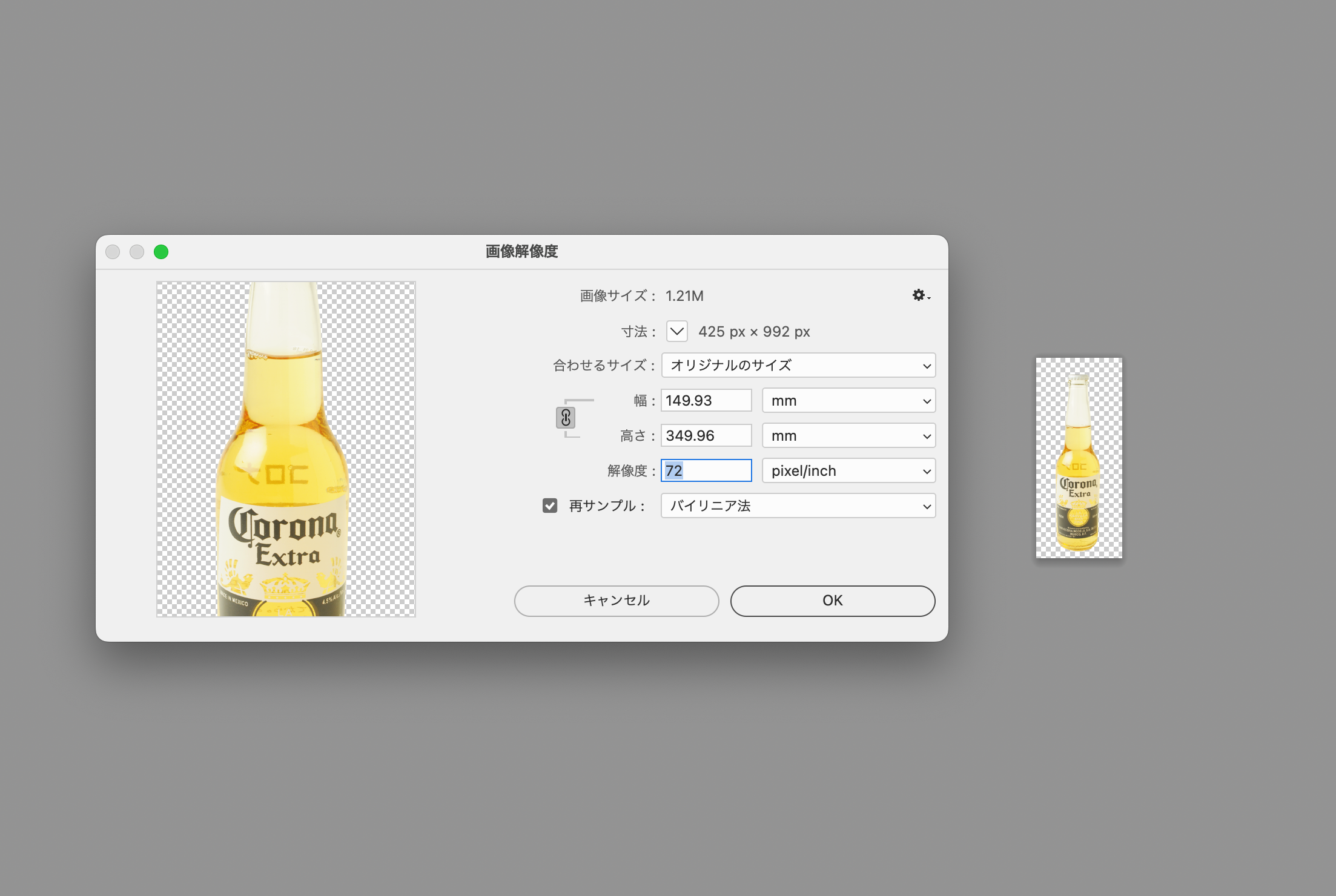Confirm the image resize with OK
This screenshot has height=896, width=1336.
[x=832, y=601]
